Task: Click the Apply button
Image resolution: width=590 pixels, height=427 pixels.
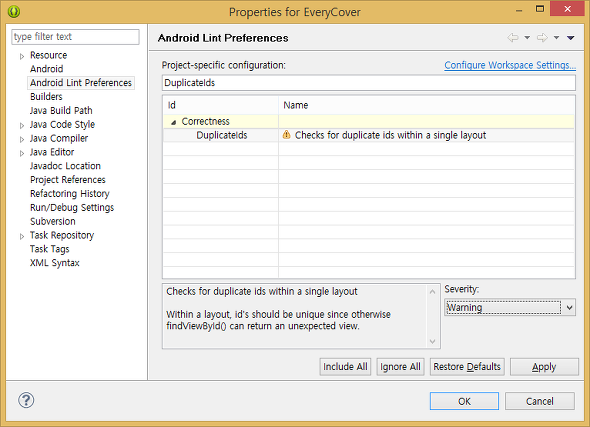Action: pos(544,367)
